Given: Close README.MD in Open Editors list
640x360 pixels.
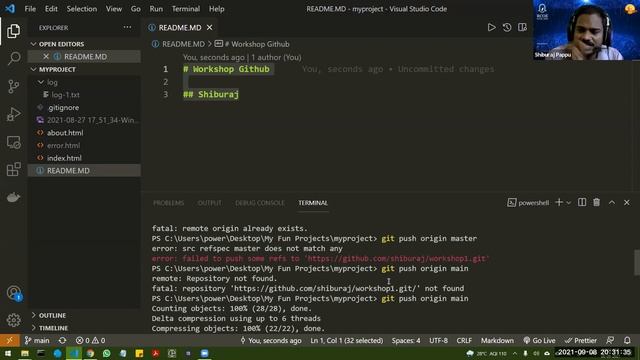Looking at the screenshot, I should 46,56.
